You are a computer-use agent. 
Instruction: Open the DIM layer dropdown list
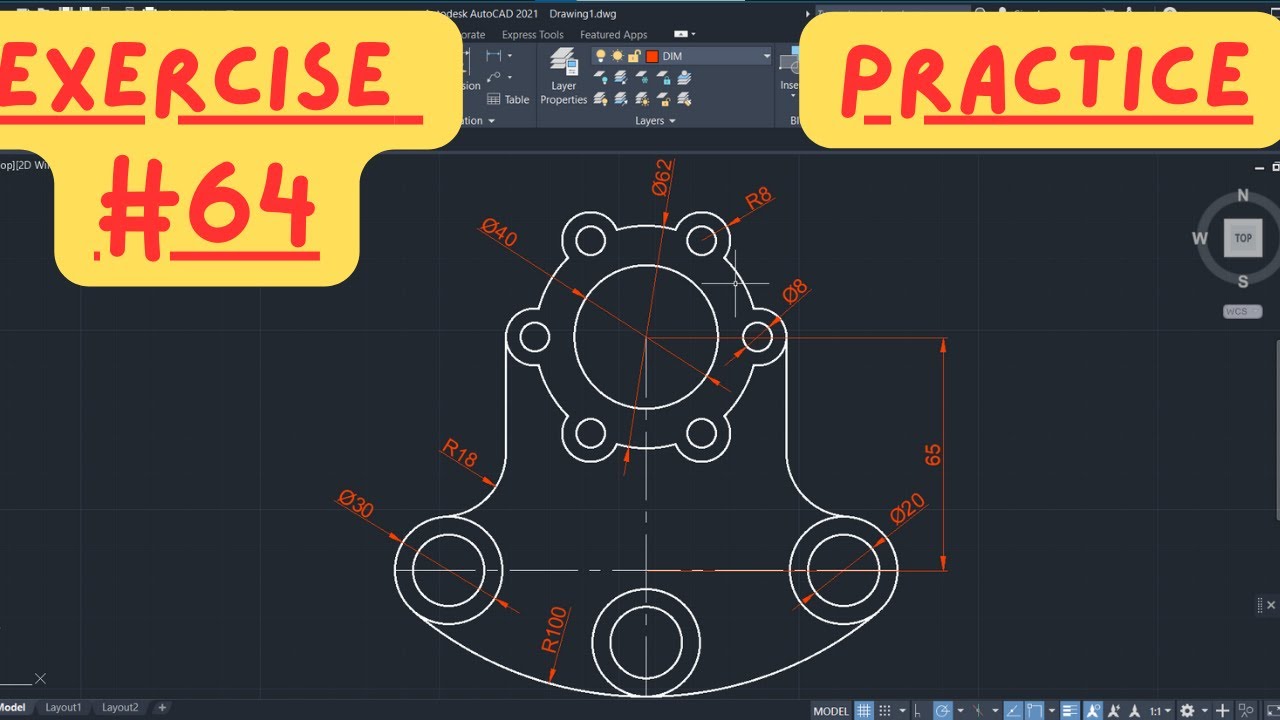pyautogui.click(x=767, y=56)
